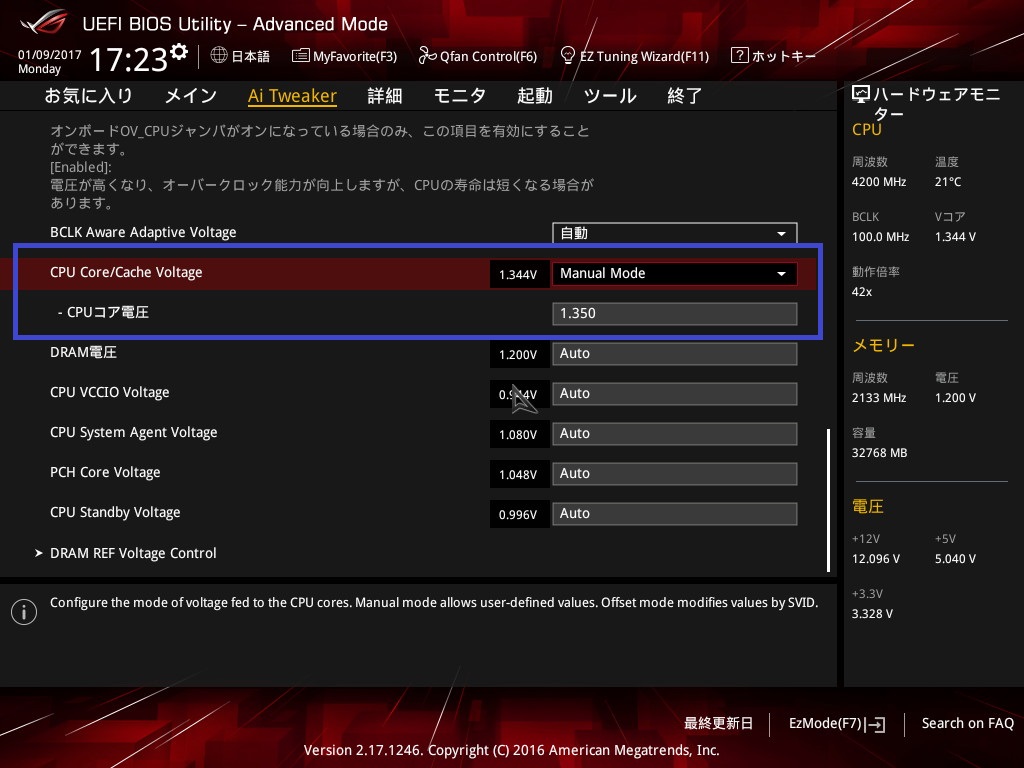This screenshot has height=768, width=1024.
Task: Click the 01/09/2017 date display
Action: pos(50,55)
